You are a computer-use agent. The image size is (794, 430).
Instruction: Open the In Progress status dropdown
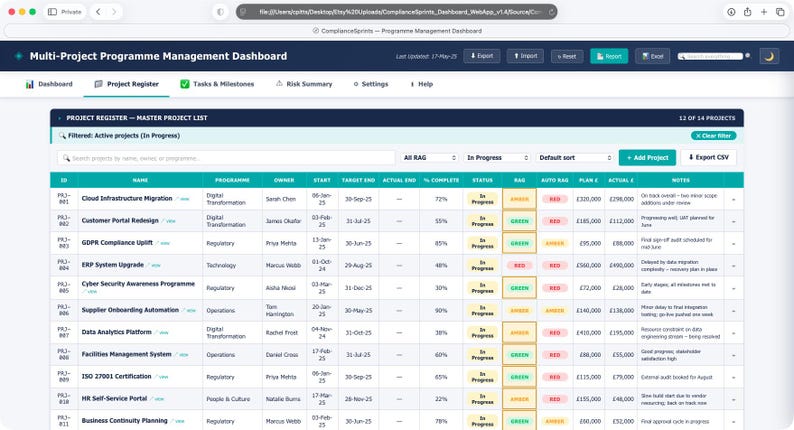[497, 158]
